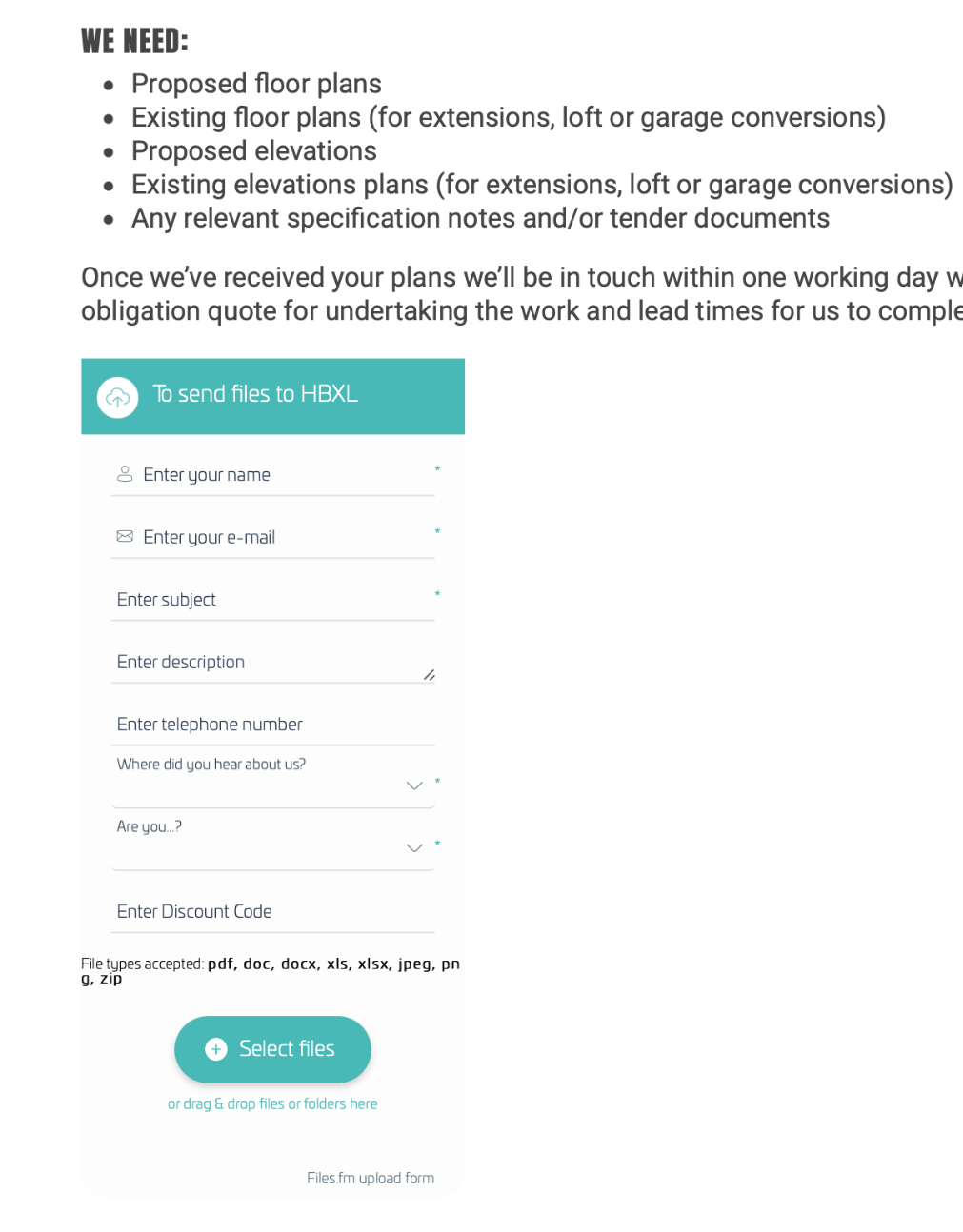Click the description field resize handle
Viewport: 963px width, 1232px height.
point(429,675)
